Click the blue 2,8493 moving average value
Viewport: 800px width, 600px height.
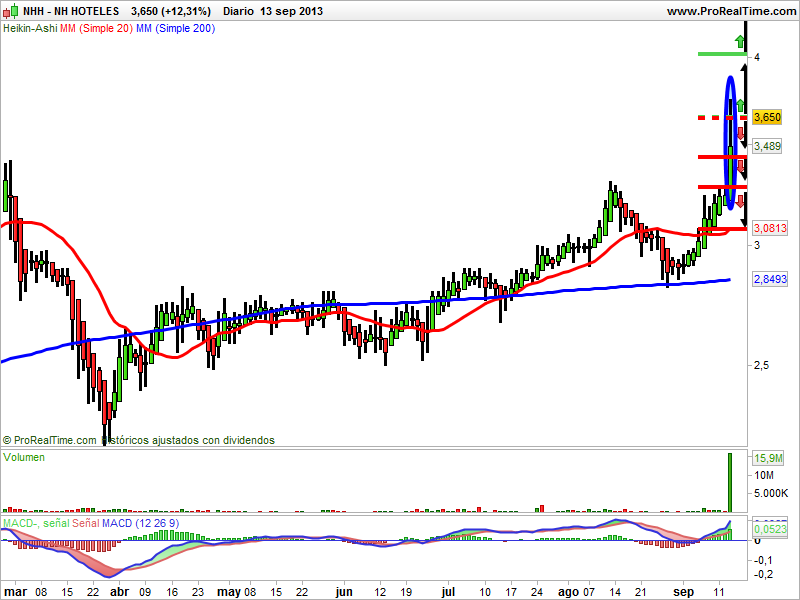click(x=770, y=279)
